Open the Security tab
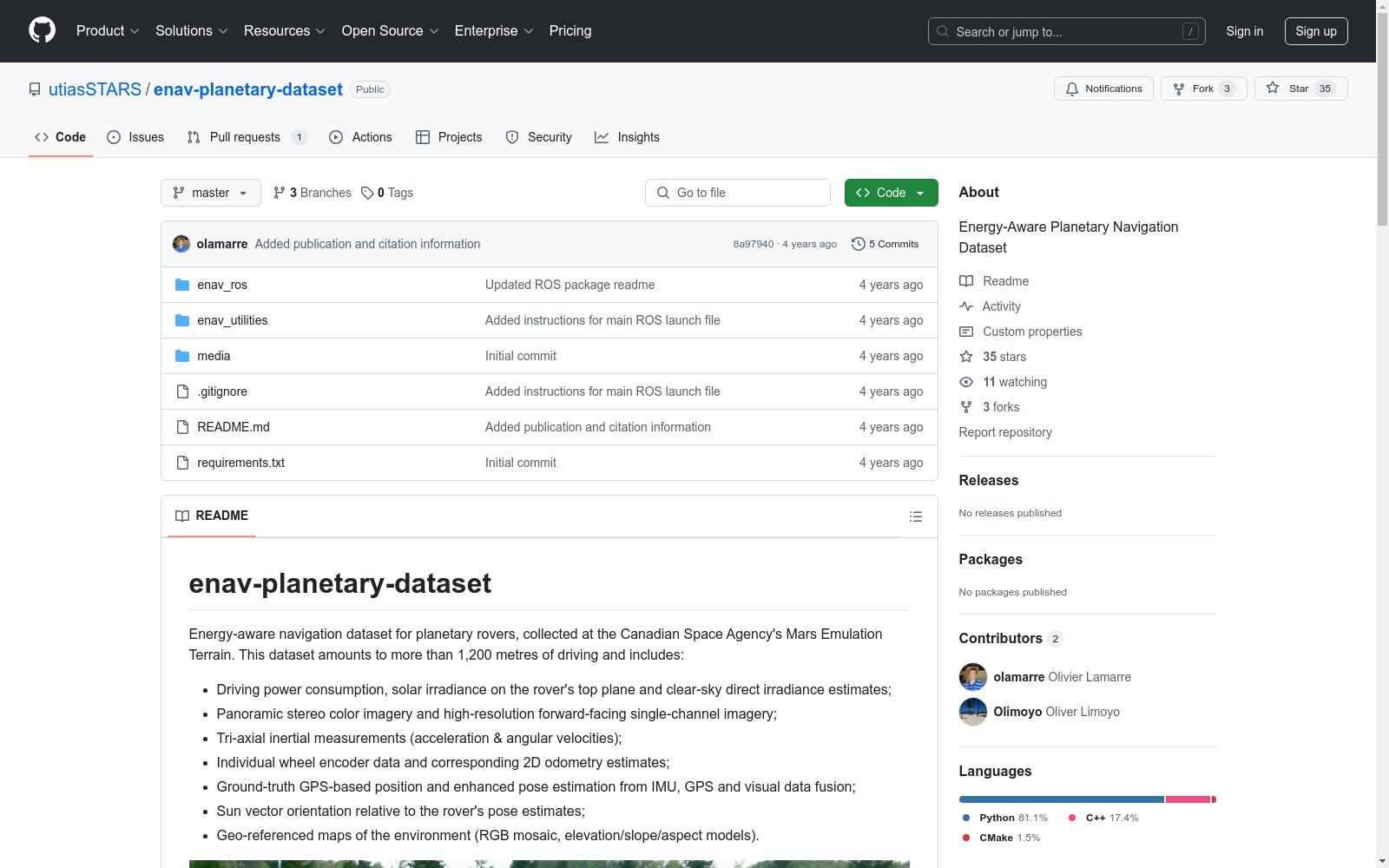The width and height of the screenshot is (1389, 868). pos(539,137)
